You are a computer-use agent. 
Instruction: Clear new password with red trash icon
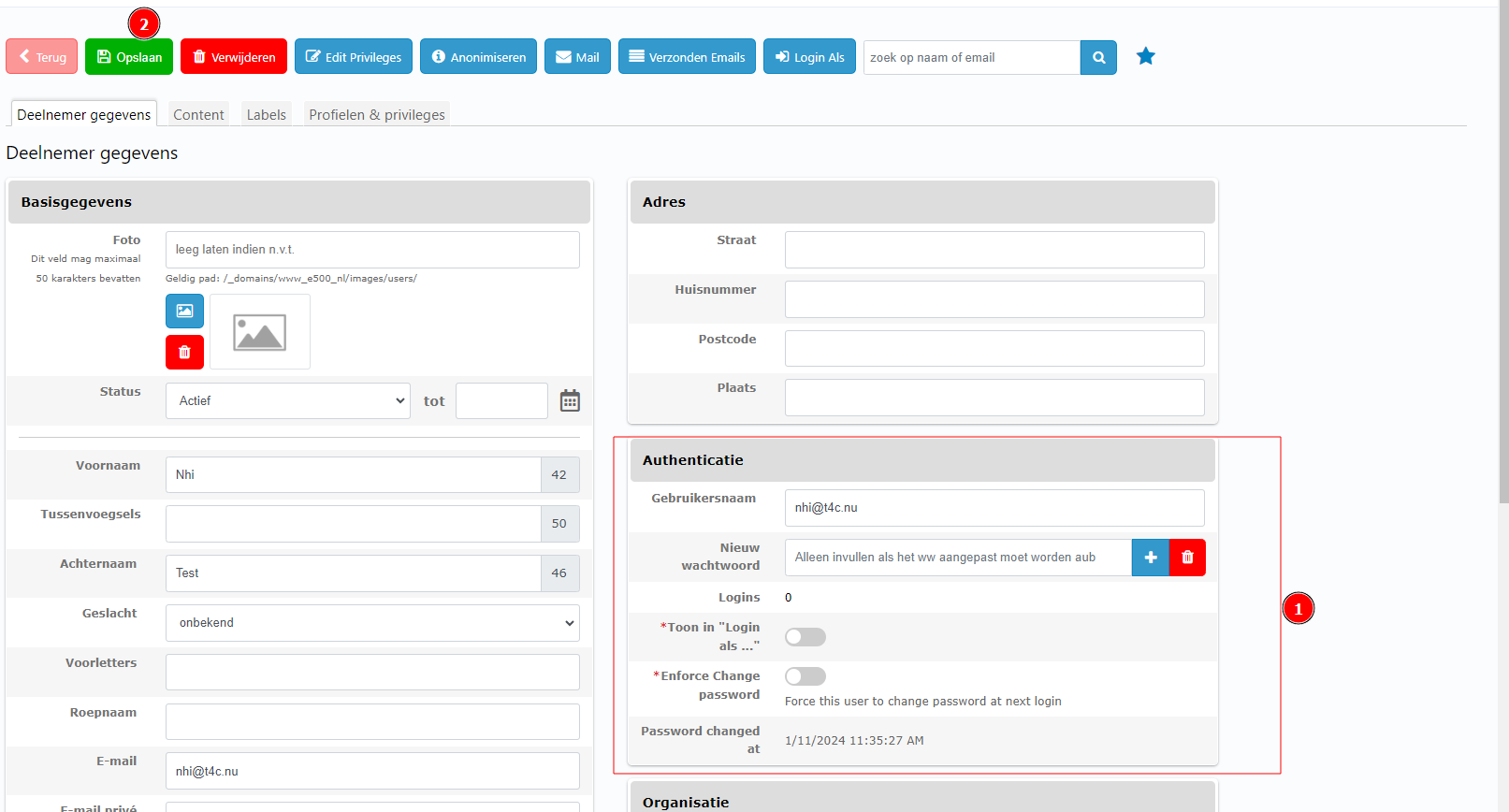pyautogui.click(x=1187, y=558)
